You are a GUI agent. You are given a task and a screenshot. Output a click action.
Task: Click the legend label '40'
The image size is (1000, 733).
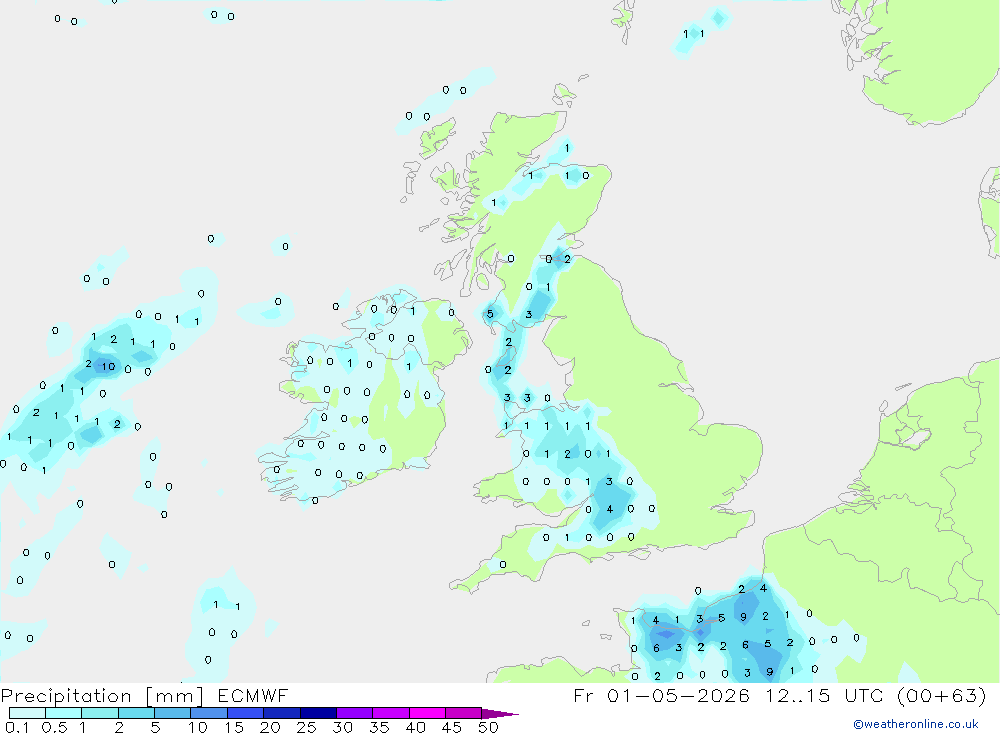point(416,727)
